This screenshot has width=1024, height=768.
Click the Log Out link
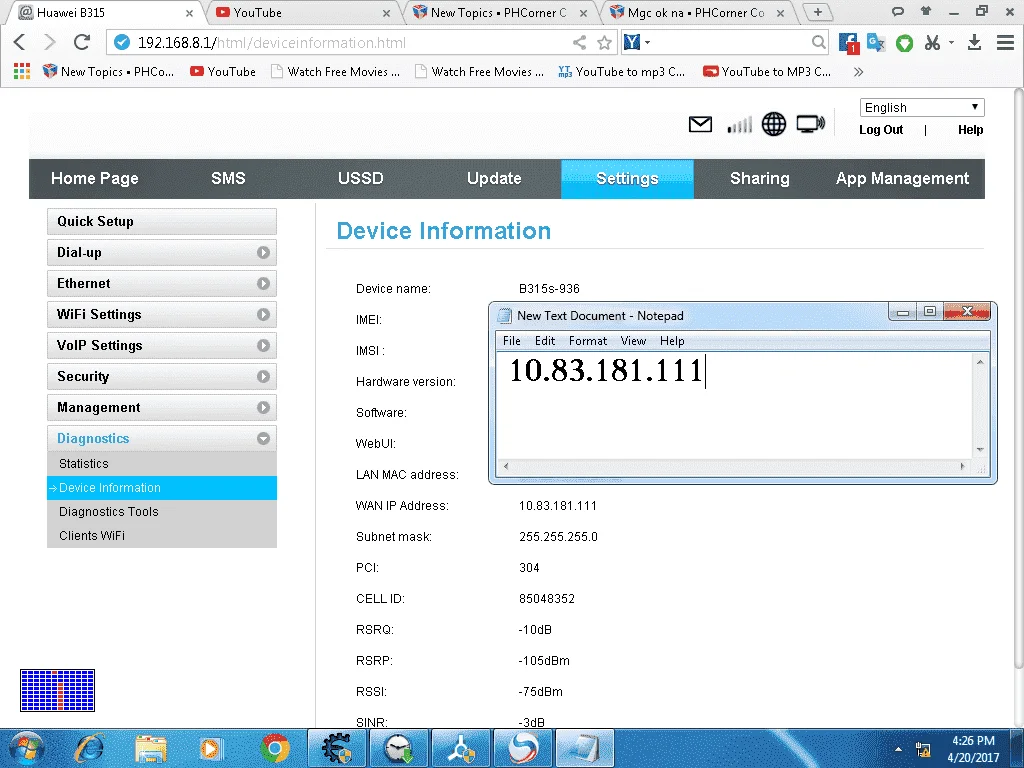[x=881, y=129]
